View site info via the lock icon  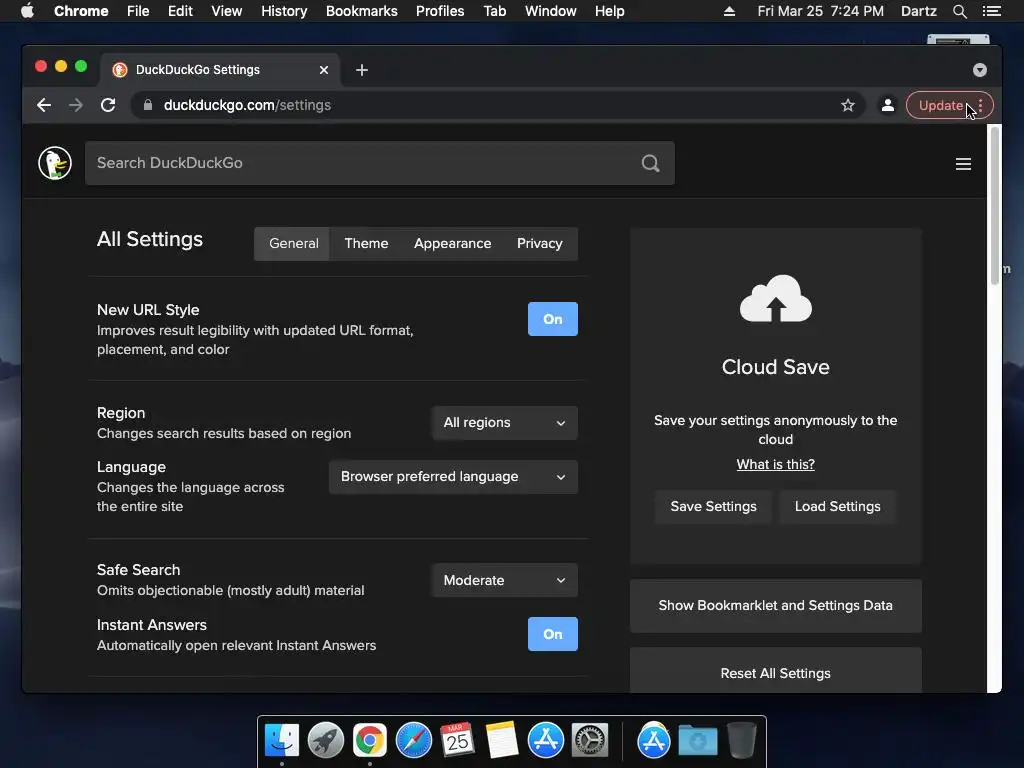pyautogui.click(x=148, y=105)
